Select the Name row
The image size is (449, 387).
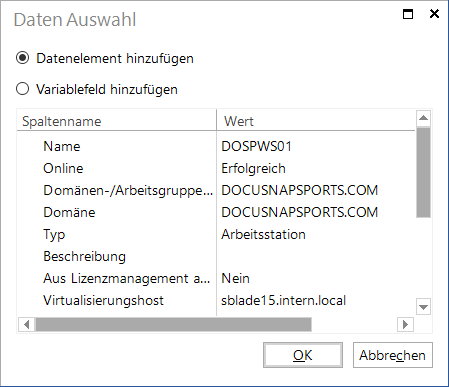[216, 146]
